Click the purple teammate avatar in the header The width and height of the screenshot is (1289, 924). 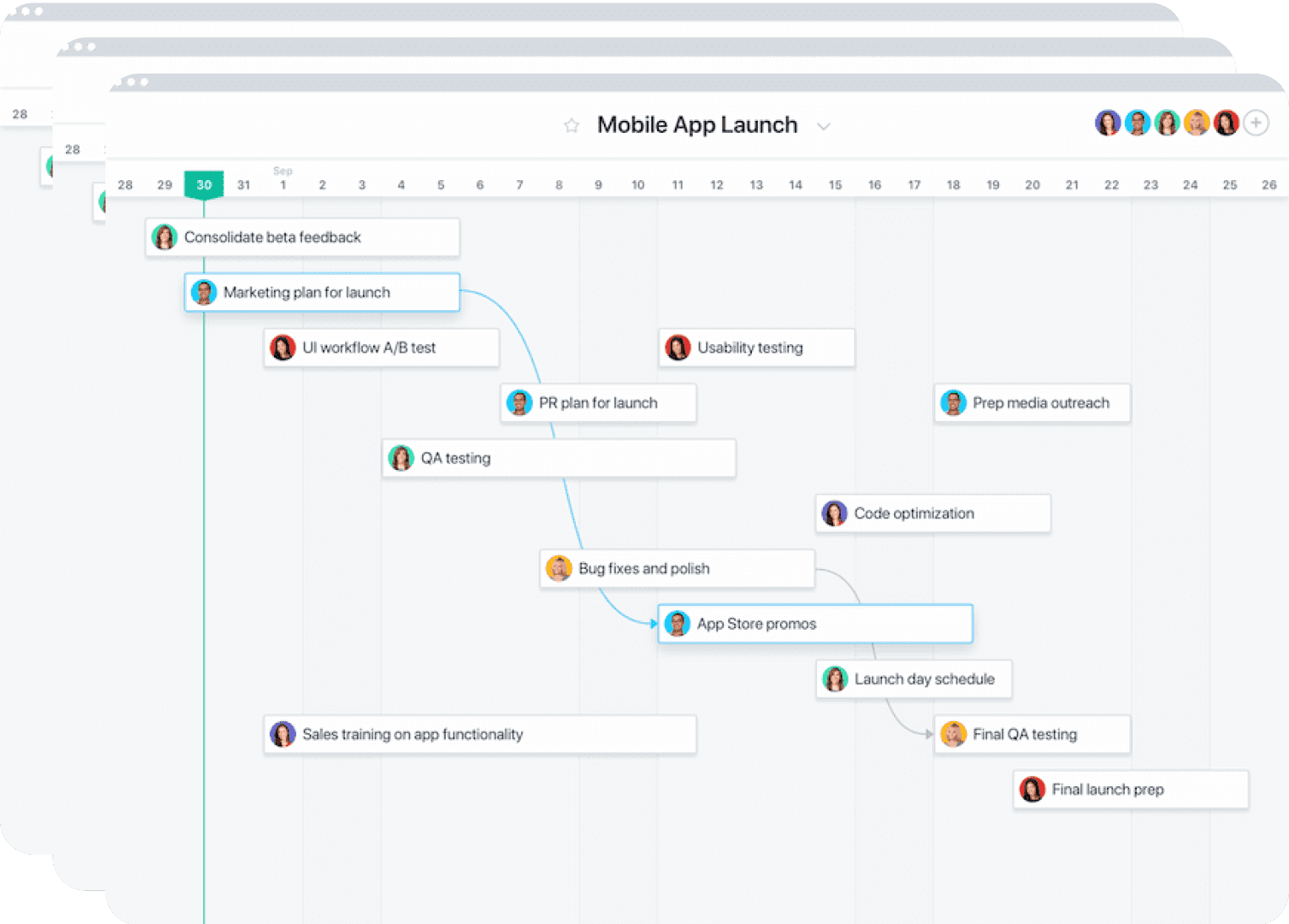pos(1108,122)
